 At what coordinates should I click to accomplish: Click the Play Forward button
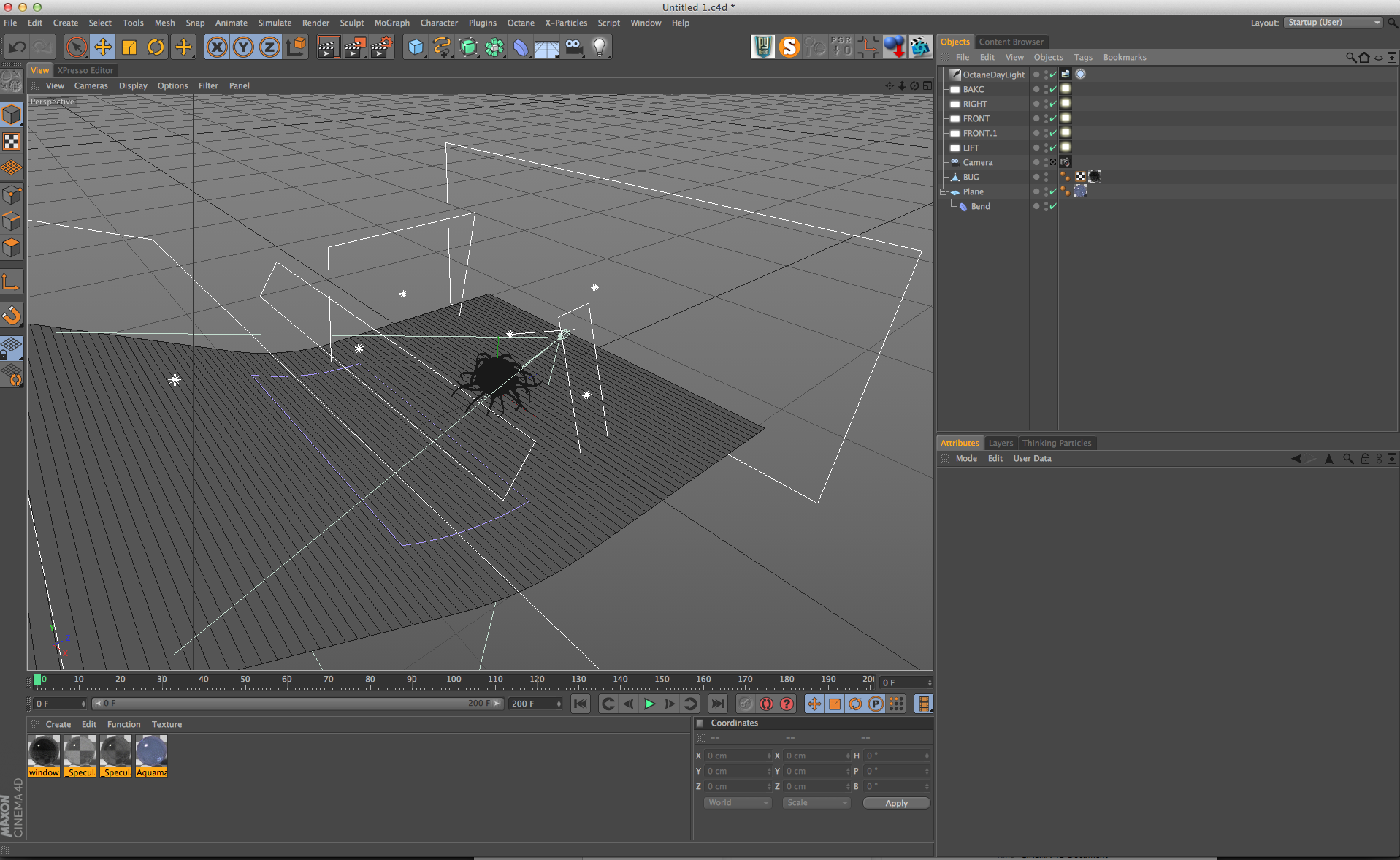(649, 704)
